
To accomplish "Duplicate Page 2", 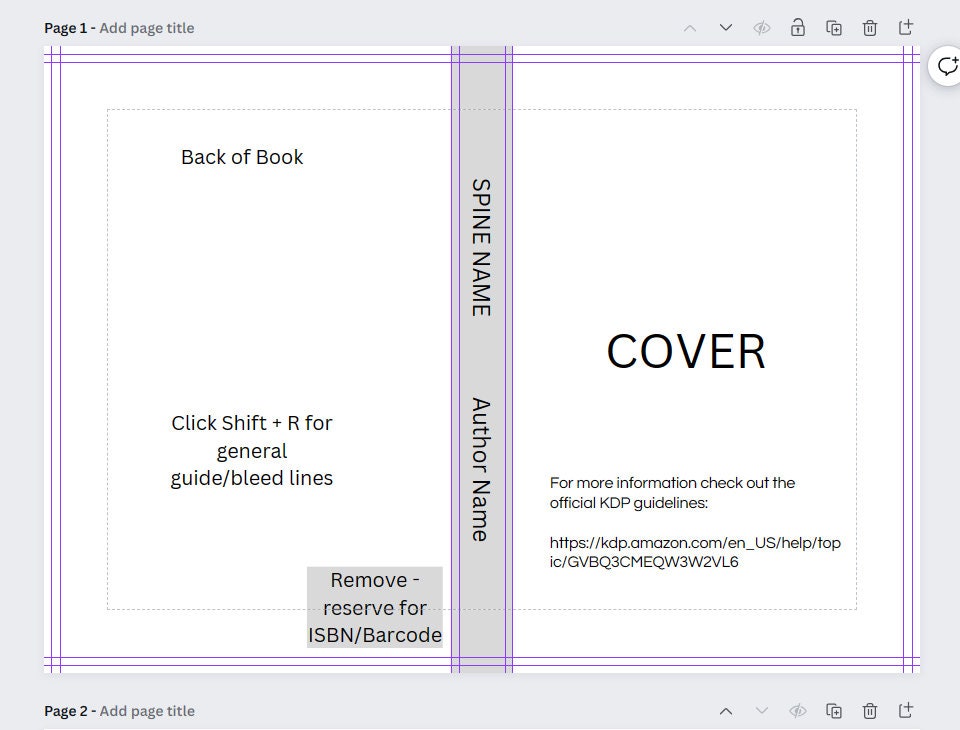I will (833, 710).
